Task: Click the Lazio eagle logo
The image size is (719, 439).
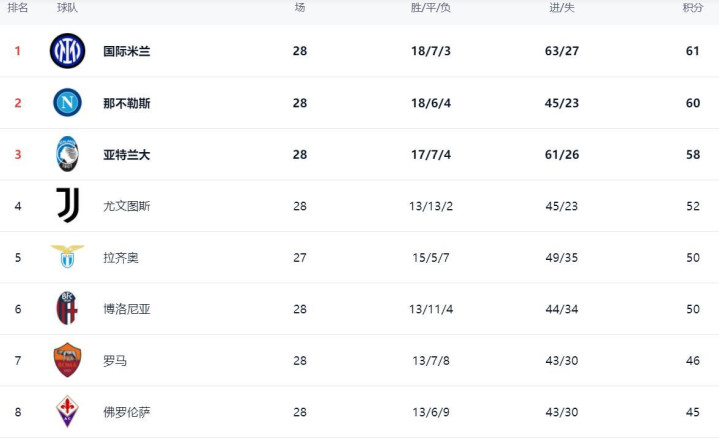Action: [67, 257]
